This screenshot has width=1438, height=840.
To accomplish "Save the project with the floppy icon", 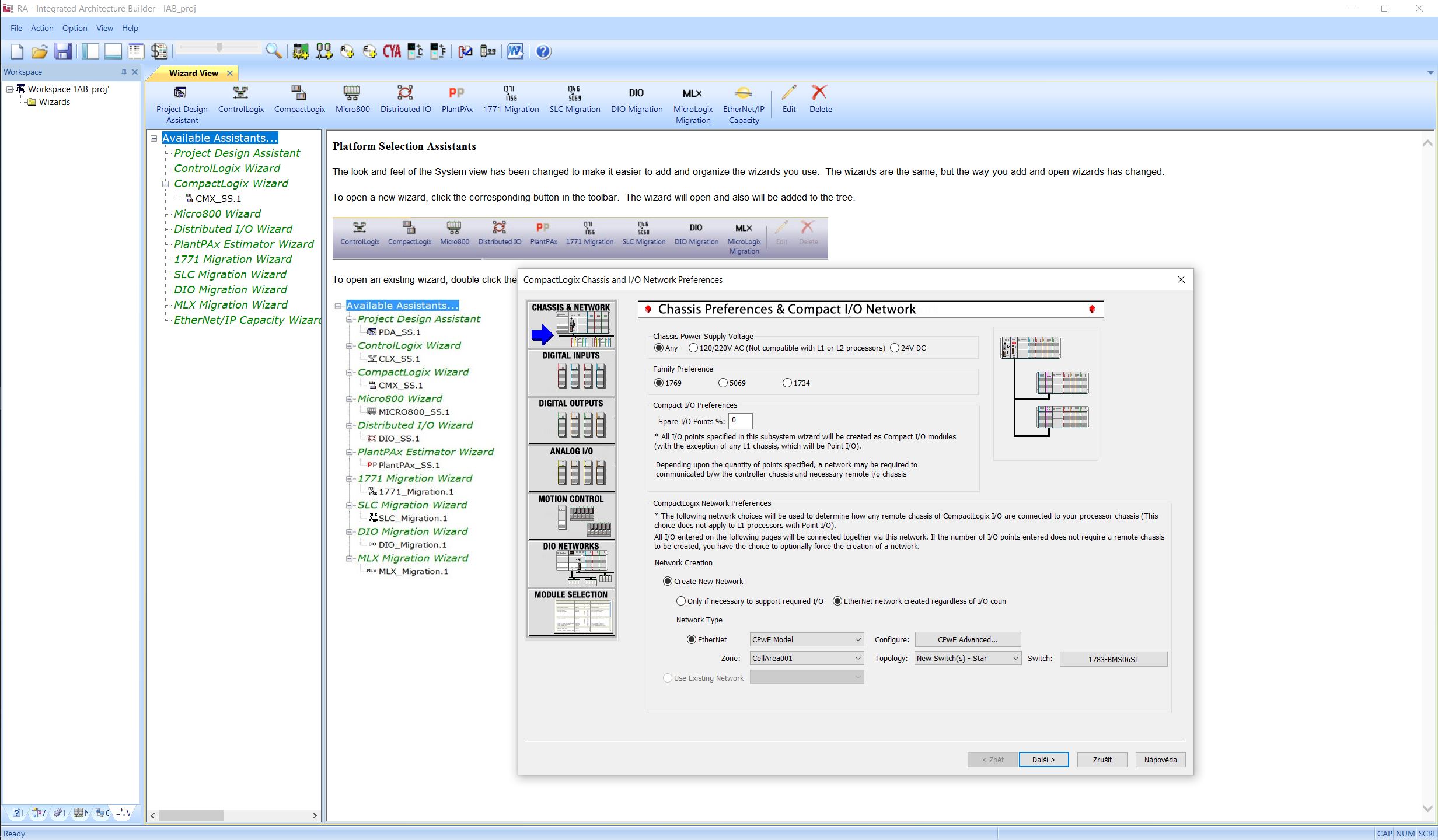I will pyautogui.click(x=63, y=51).
